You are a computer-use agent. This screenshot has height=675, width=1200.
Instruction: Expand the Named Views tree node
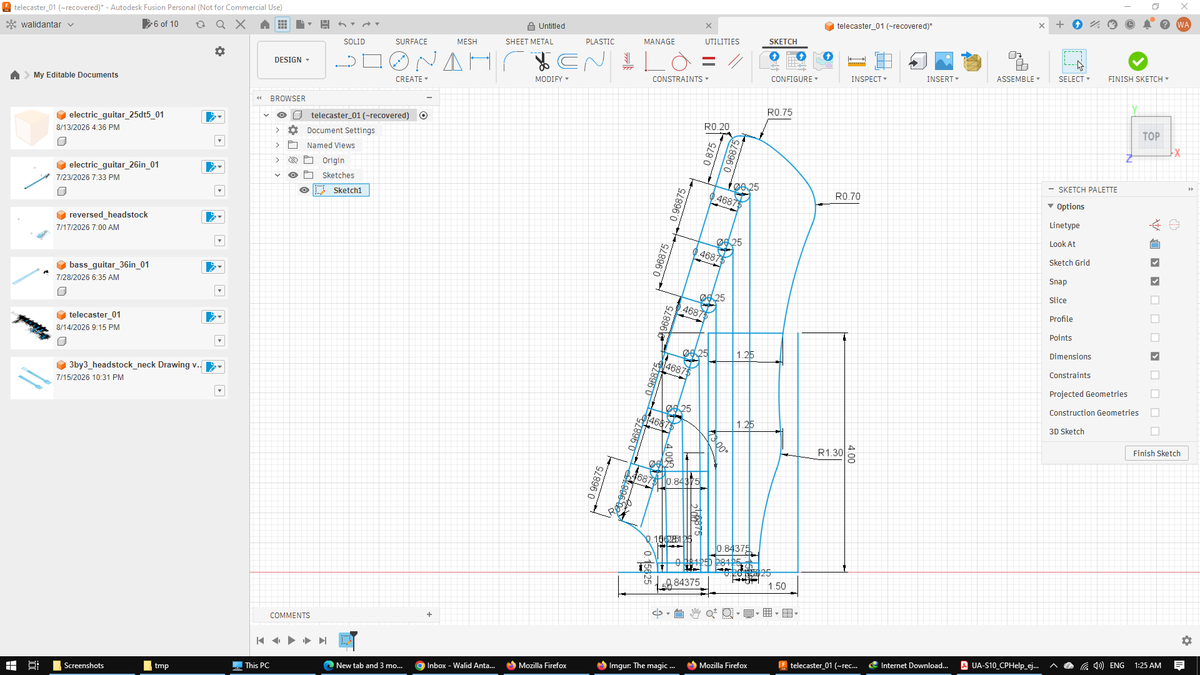click(x=278, y=145)
